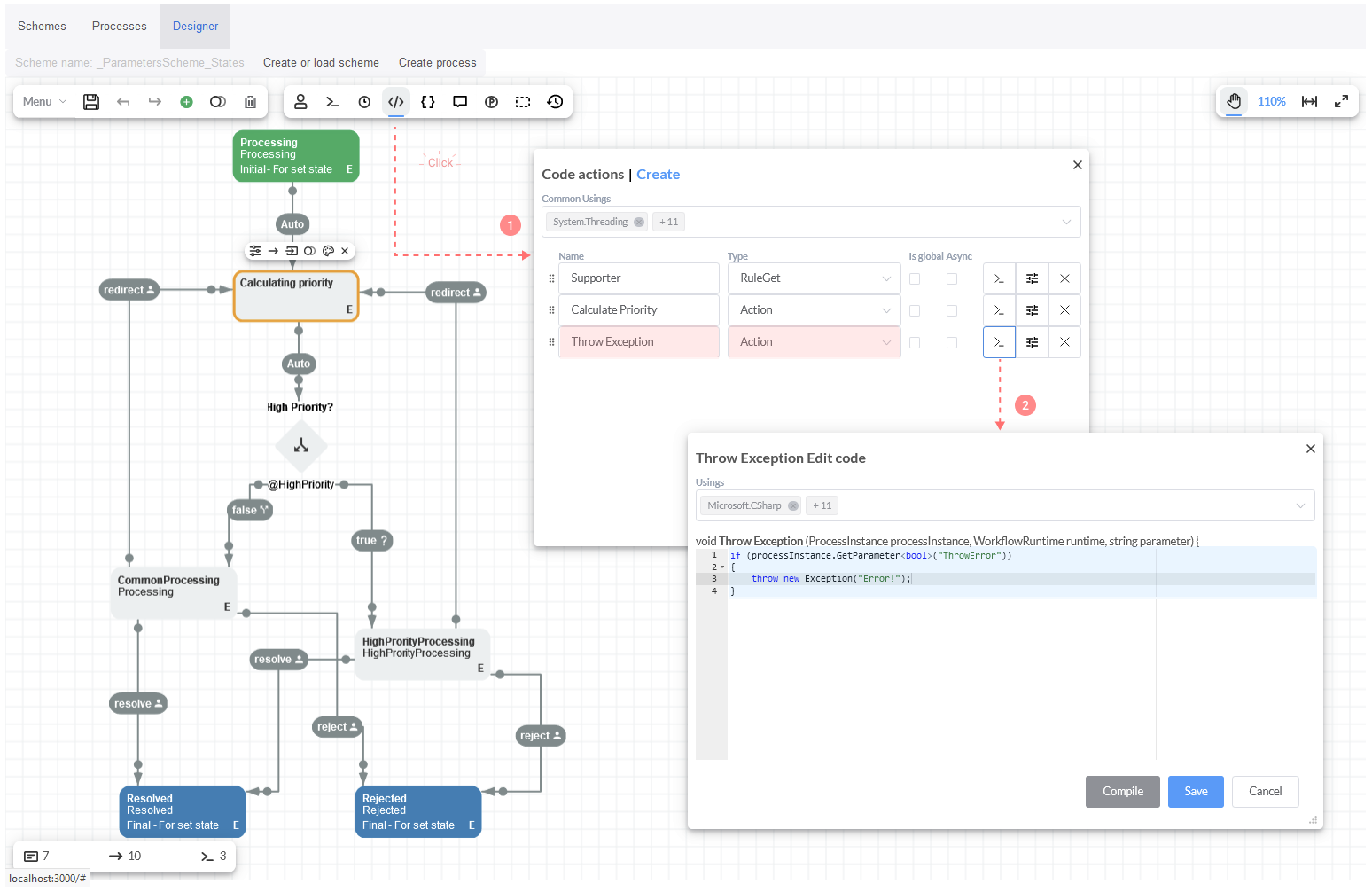This screenshot has width=1372, height=892.
Task: Click the overlapping circles copy icon in top toolbar
Action: 218,102
